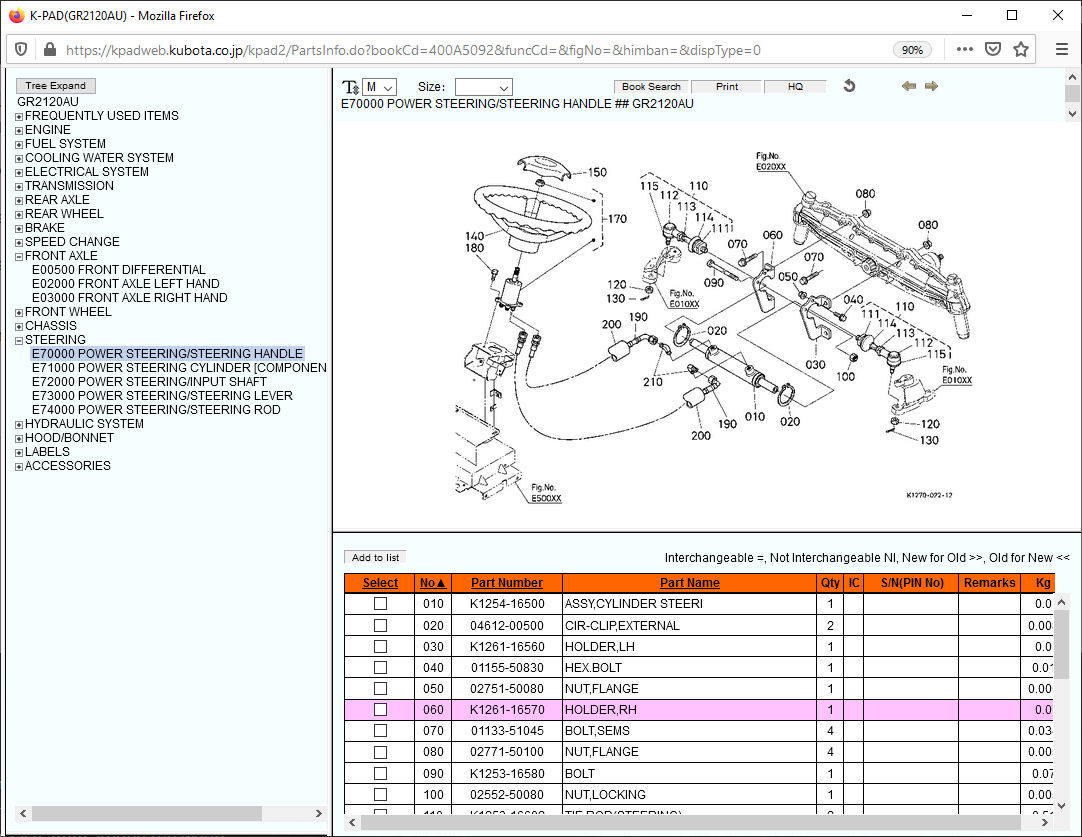Image resolution: width=1082 pixels, height=837 pixels.
Task: Click the rotate diagram icon
Action: pos(849,86)
